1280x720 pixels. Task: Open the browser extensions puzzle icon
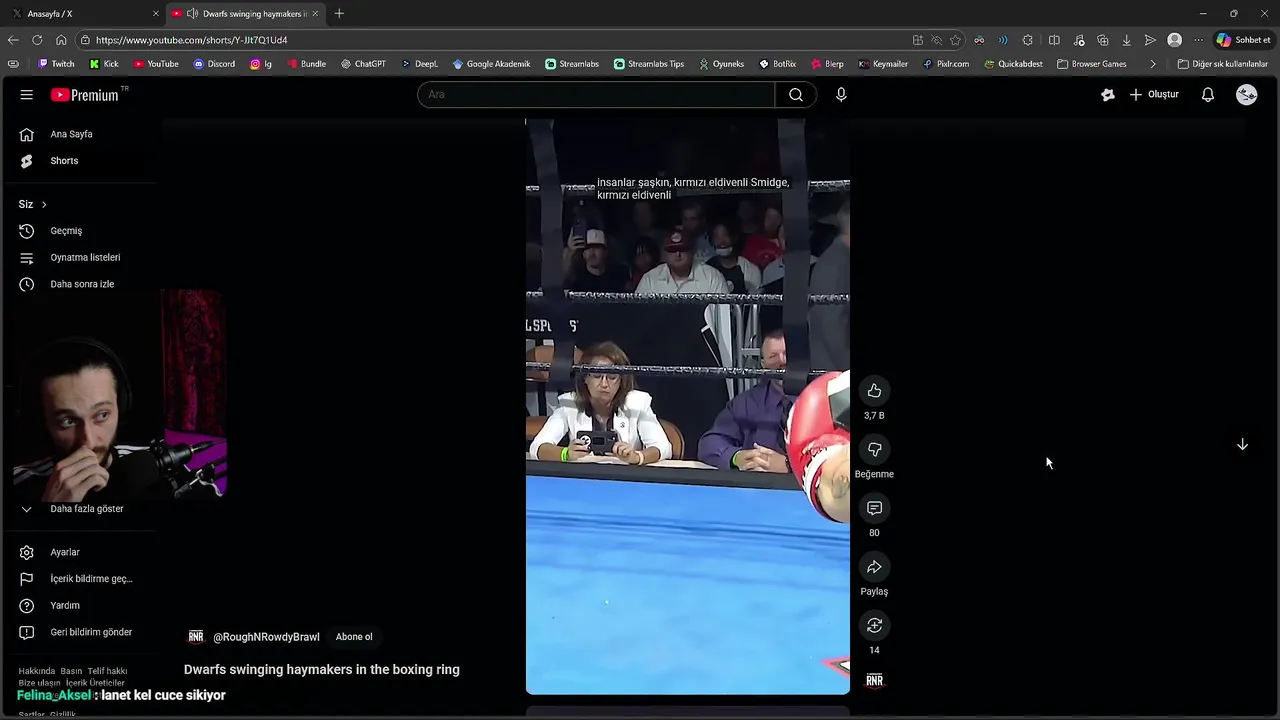[1028, 40]
